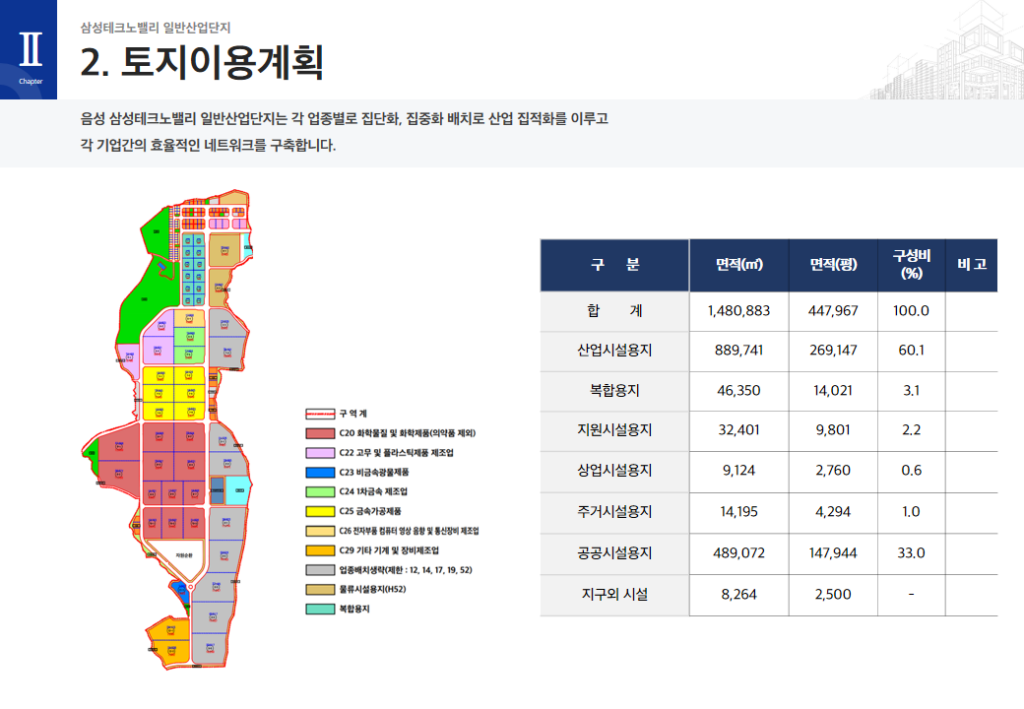The image size is (1024, 709).
Task: Click the cyan lot on the map
Action: 238,490
